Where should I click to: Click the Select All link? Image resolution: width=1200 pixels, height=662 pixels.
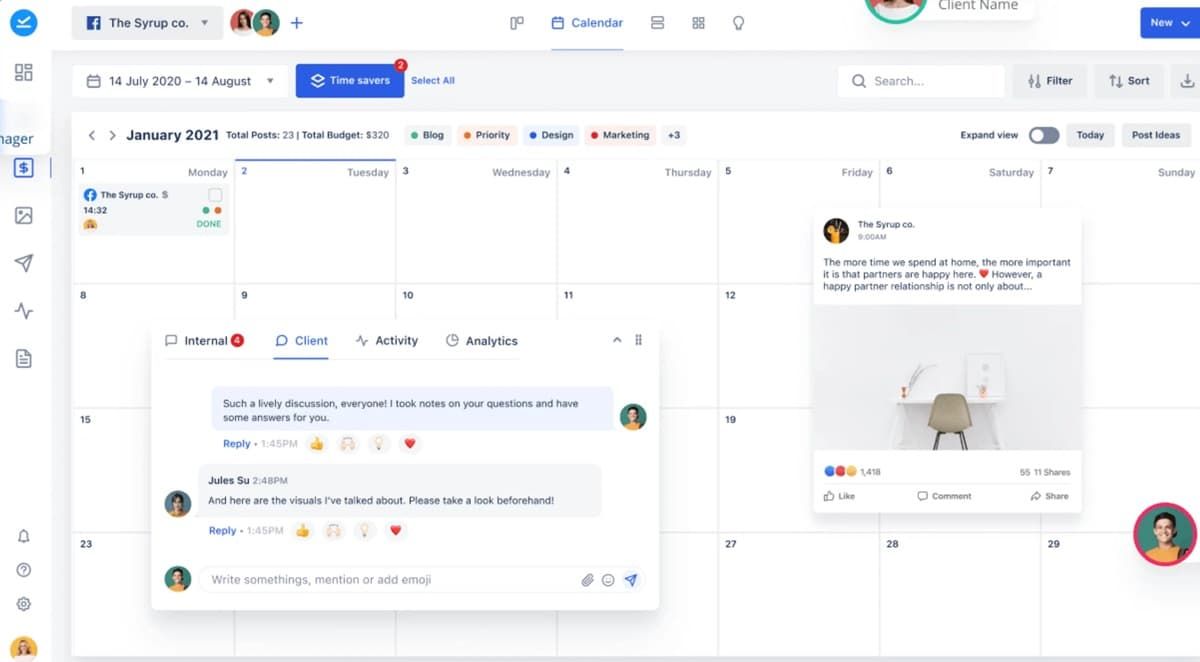(432, 81)
